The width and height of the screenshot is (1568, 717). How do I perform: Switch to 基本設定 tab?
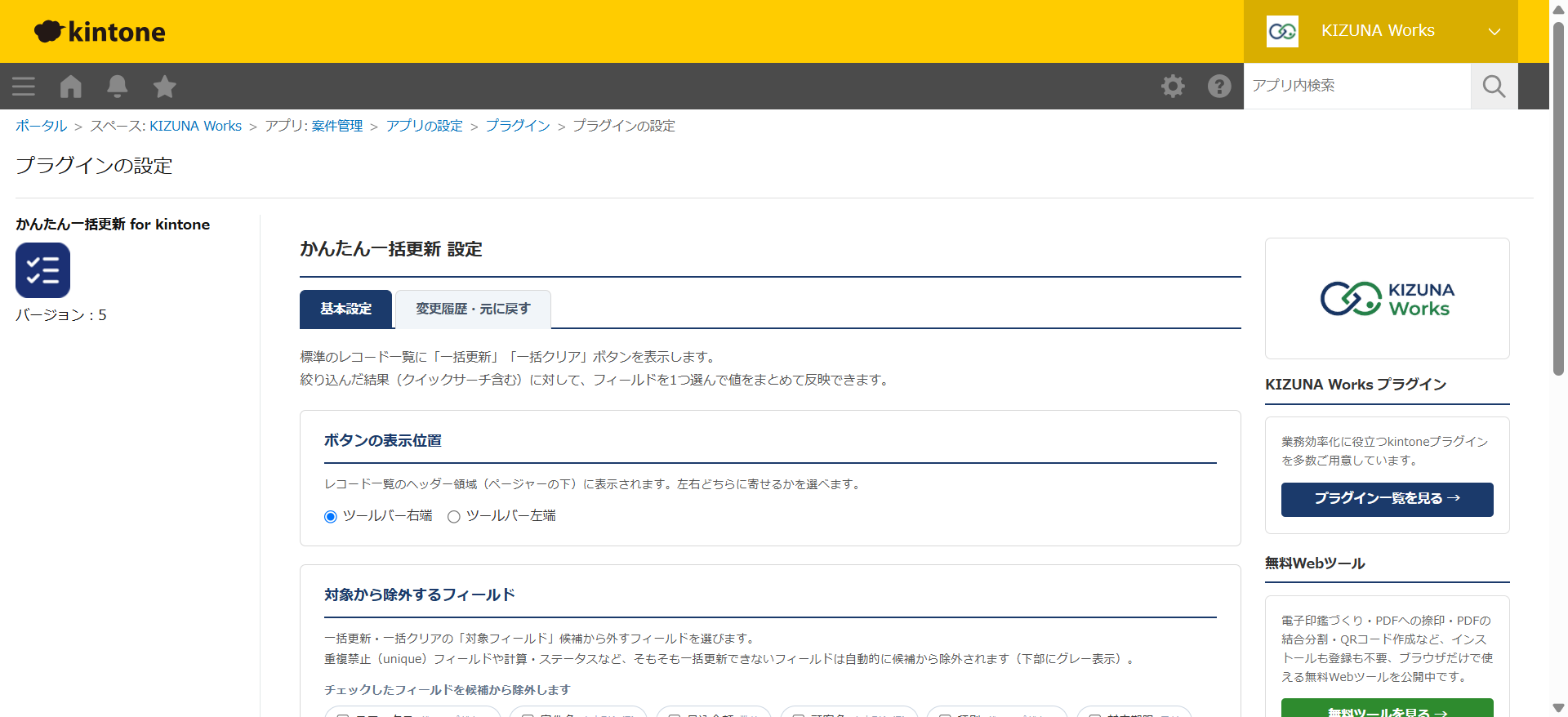[345, 309]
